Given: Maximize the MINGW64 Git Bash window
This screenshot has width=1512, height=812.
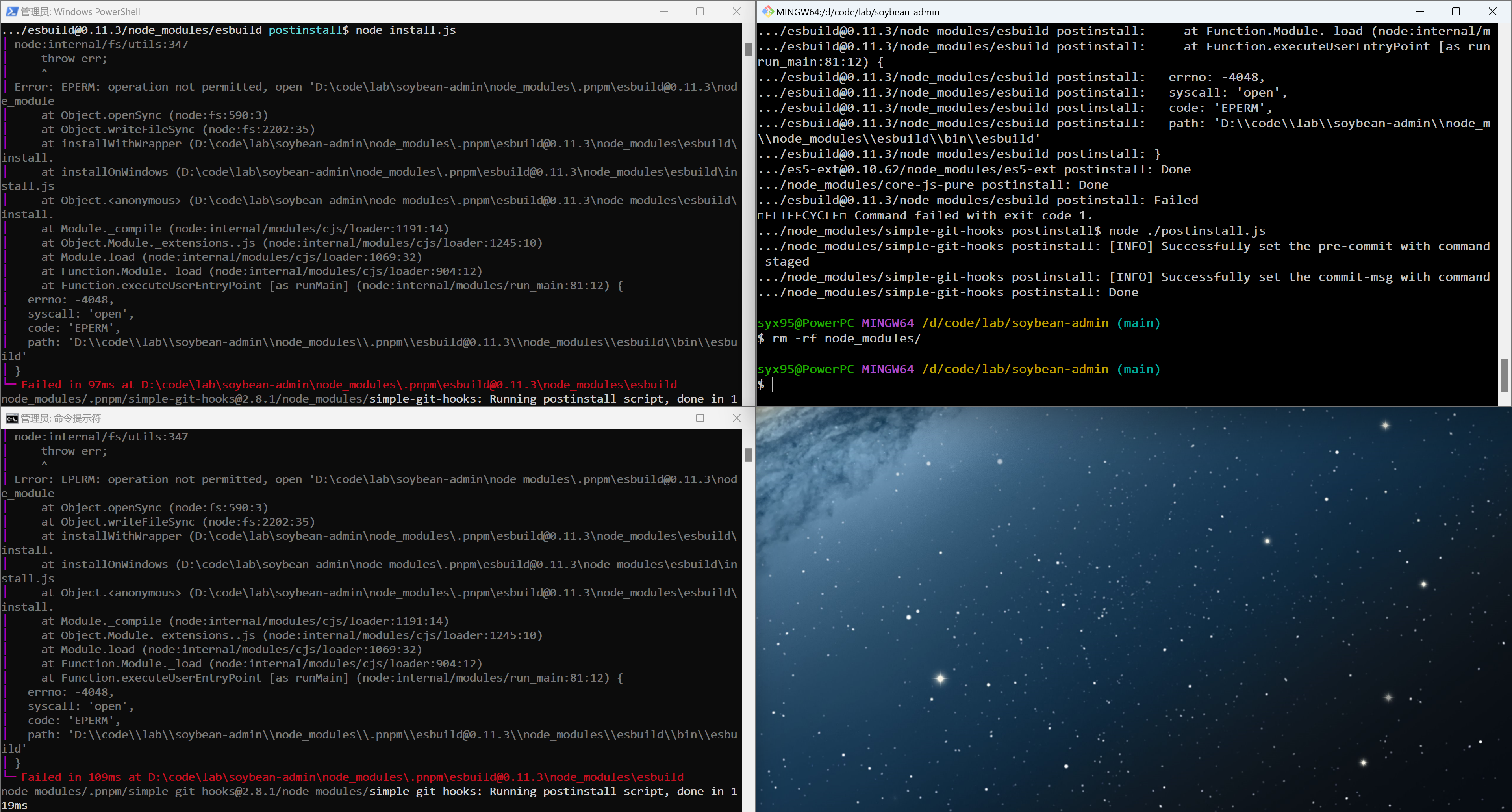Looking at the screenshot, I should click(x=1456, y=11).
